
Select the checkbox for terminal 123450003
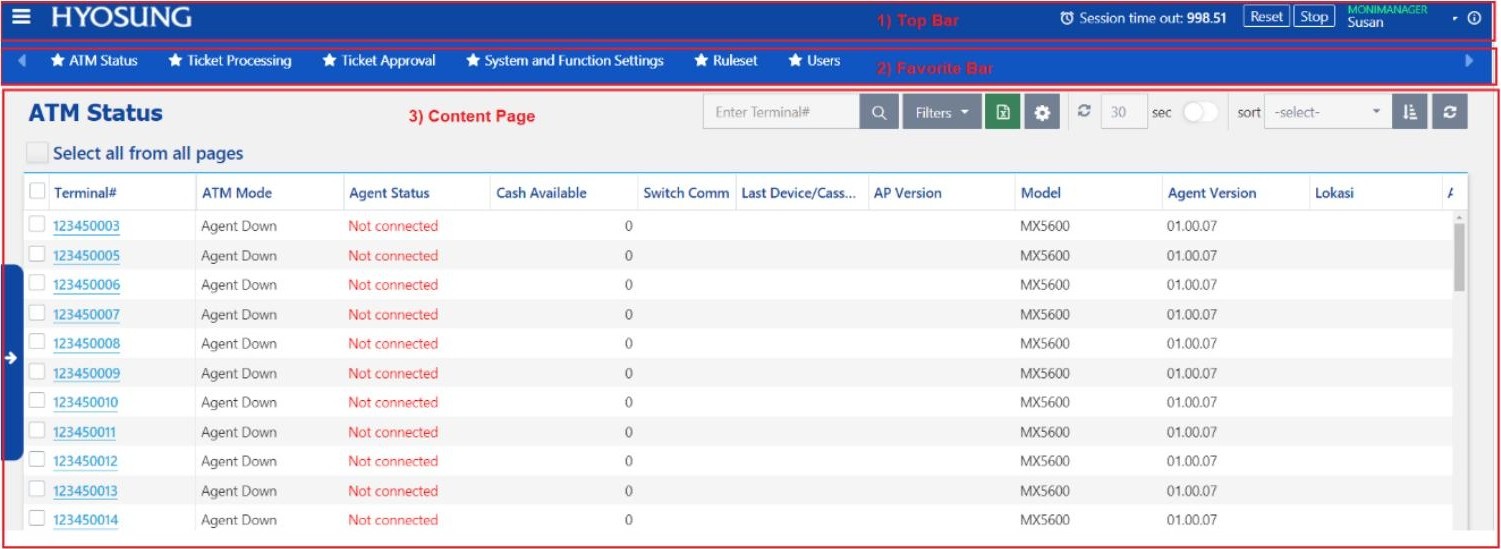pyautogui.click(x=37, y=224)
